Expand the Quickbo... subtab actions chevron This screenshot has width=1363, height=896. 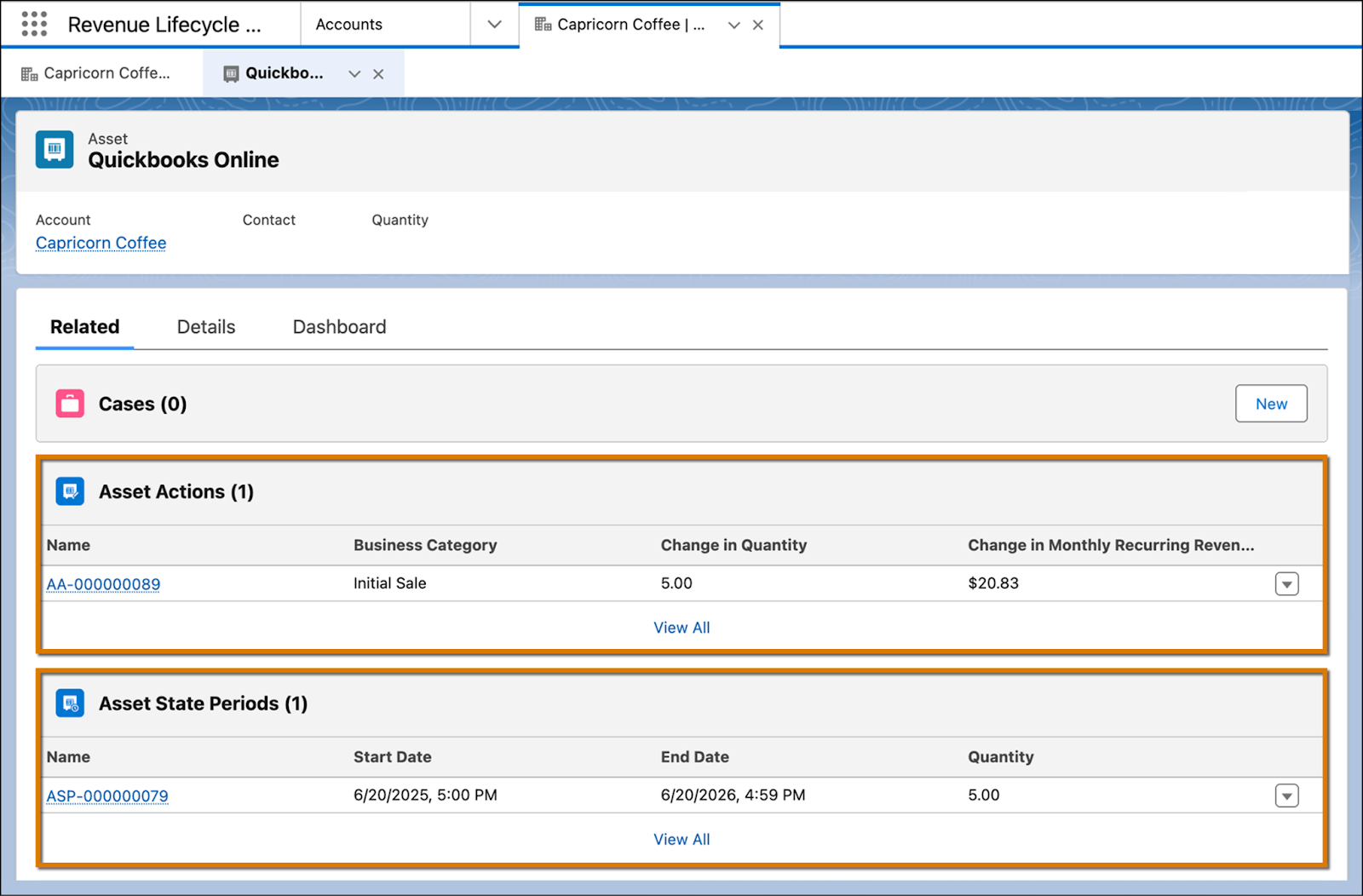[354, 74]
